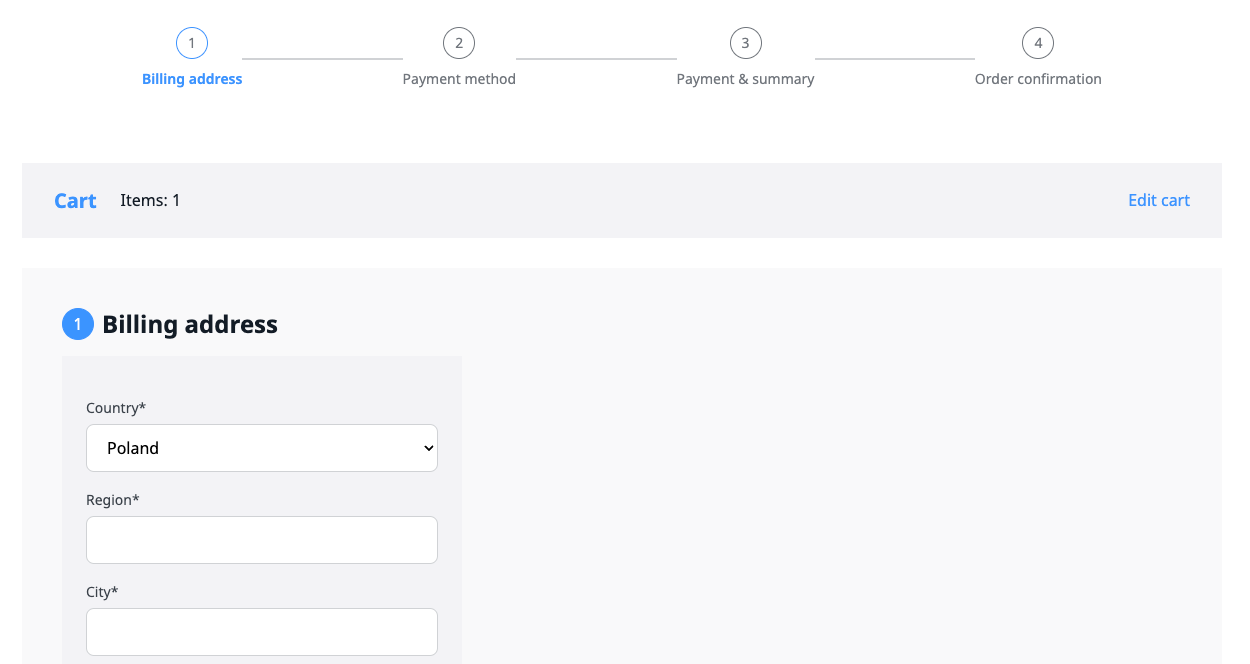The image size is (1250, 664).
Task: Go to the Payment method step label
Action: point(459,79)
